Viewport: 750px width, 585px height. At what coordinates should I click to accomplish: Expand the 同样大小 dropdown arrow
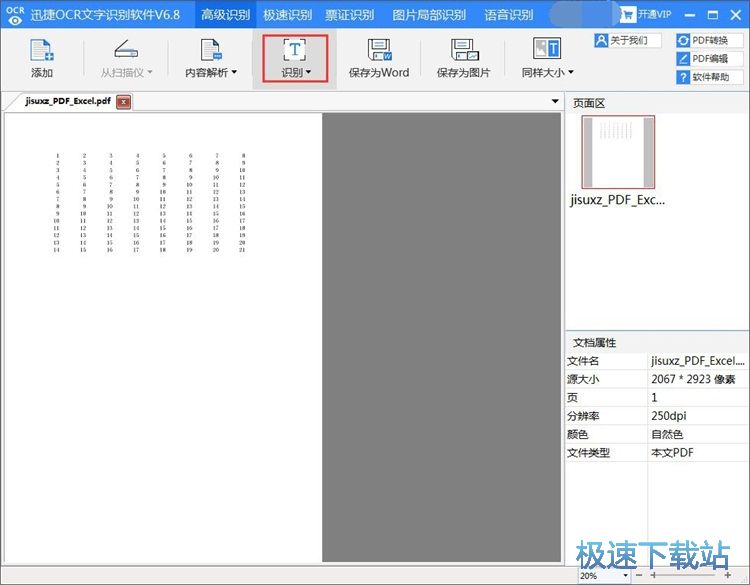570,72
